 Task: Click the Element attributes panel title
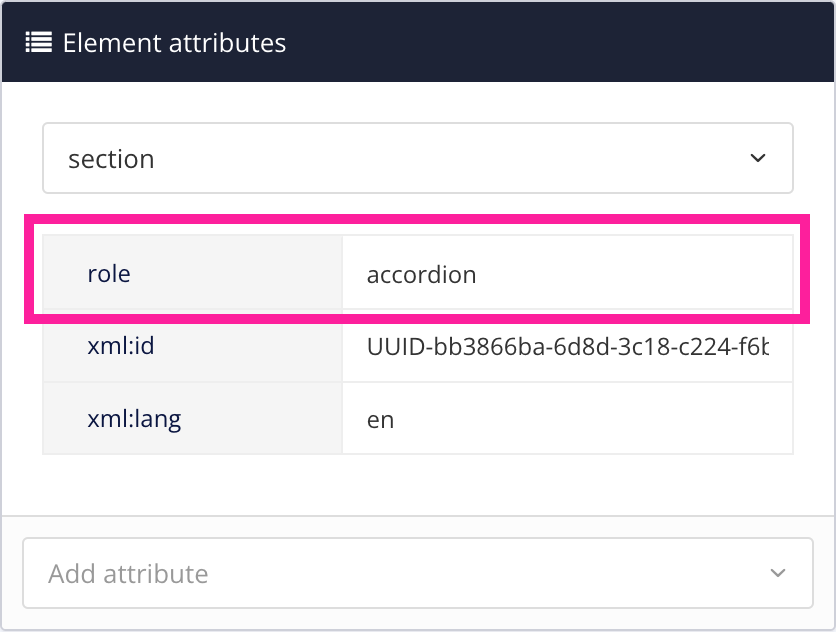174,43
